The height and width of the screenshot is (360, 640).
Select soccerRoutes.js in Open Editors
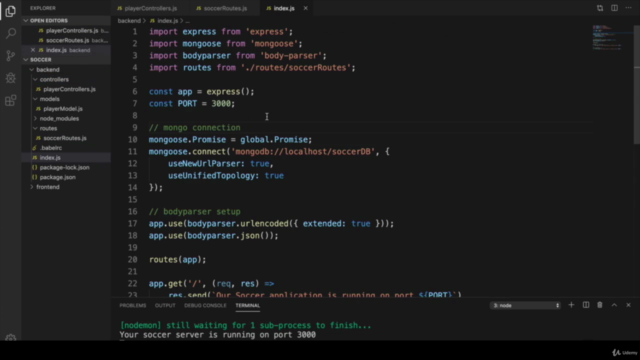pyautogui.click(x=67, y=40)
